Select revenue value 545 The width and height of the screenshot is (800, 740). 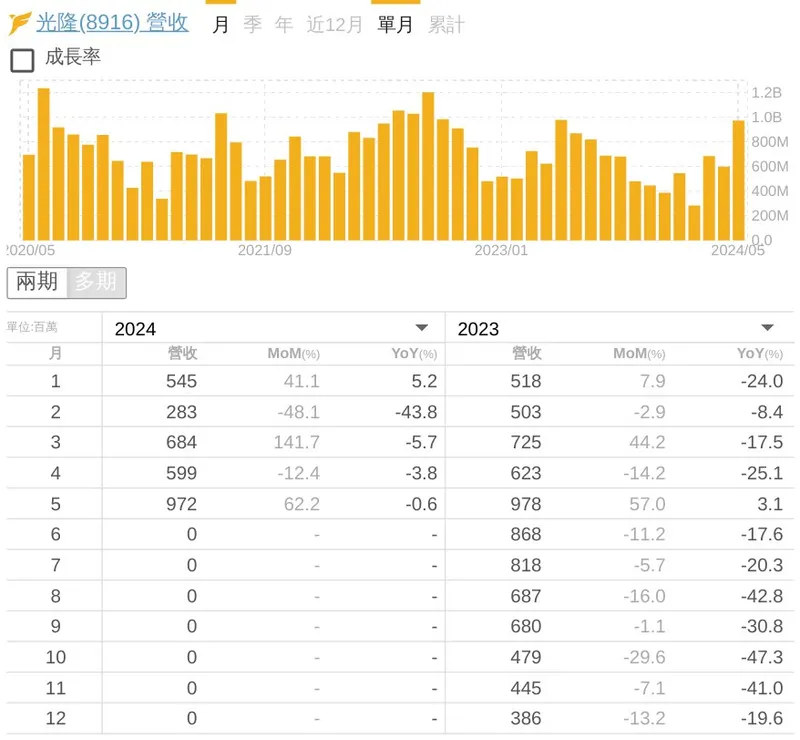point(182,381)
